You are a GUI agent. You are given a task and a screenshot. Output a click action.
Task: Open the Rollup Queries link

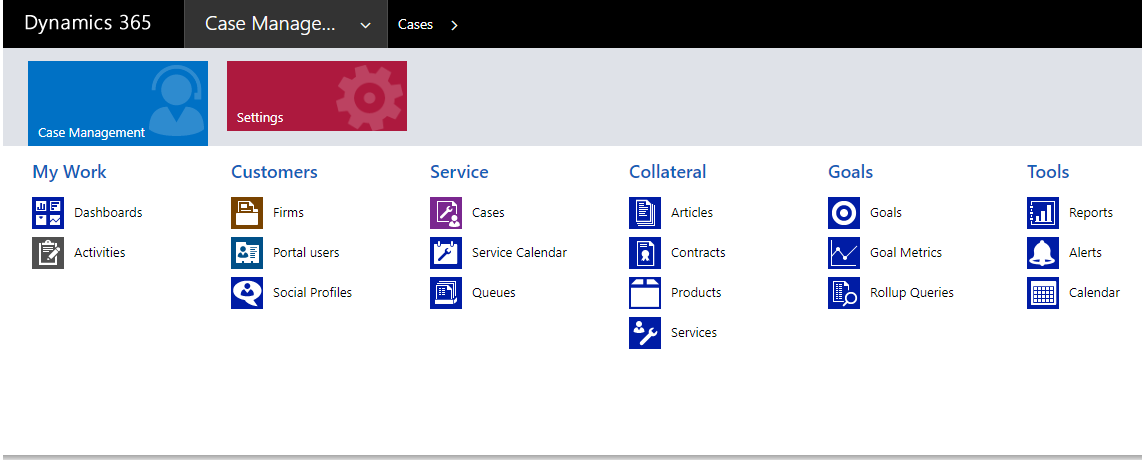click(x=912, y=293)
